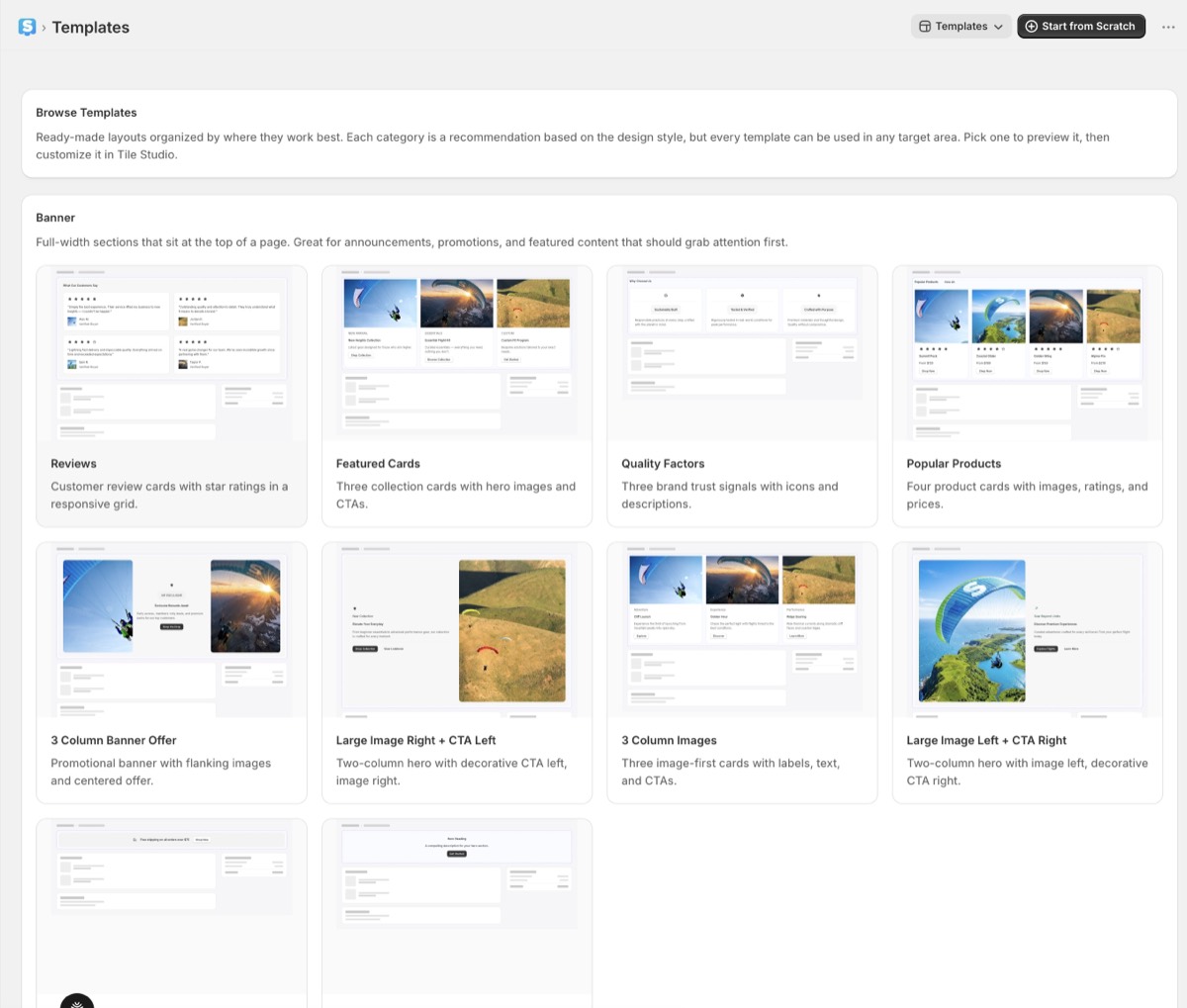Select the Reviews template thumbnail

pyautogui.click(x=172, y=353)
